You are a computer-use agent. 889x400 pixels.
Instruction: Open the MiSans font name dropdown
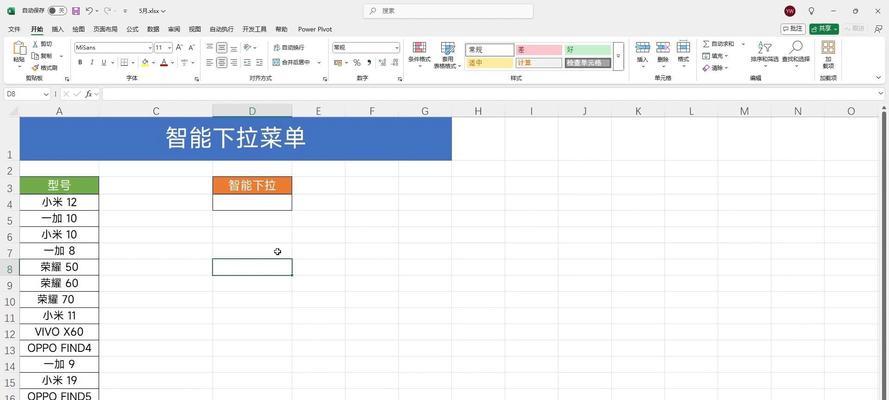pyautogui.click(x=150, y=48)
